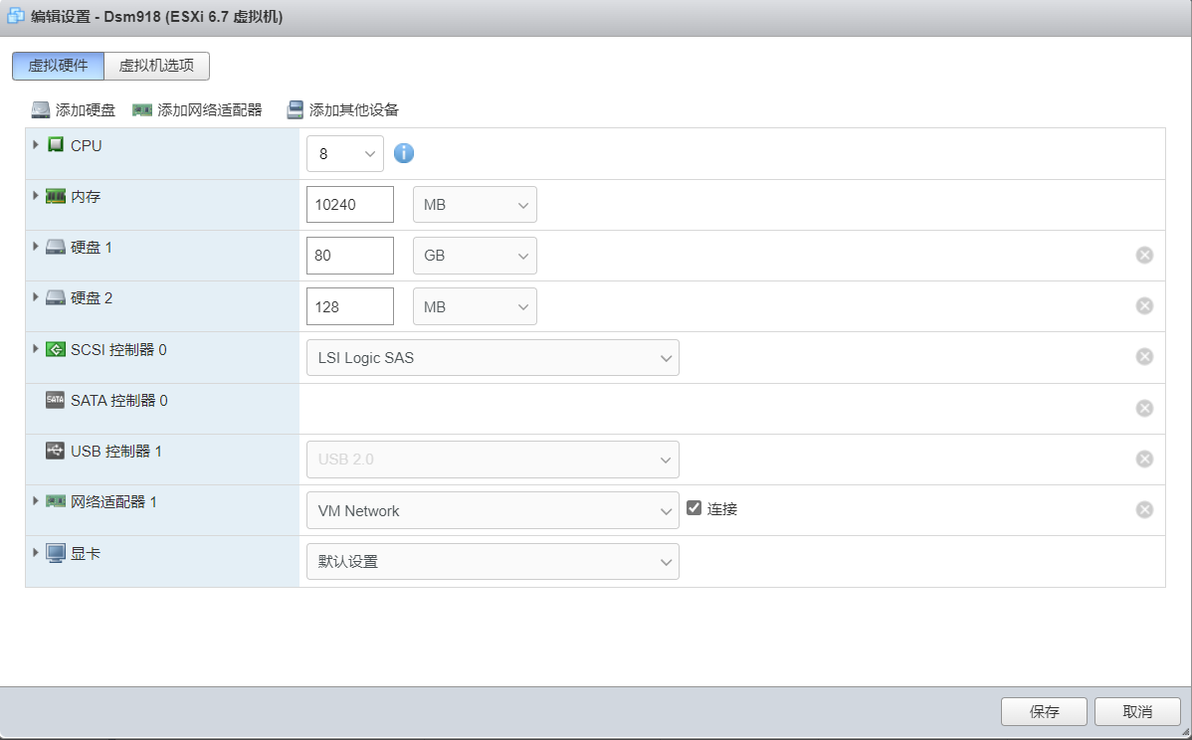Viewport: 1192px width, 740px height.
Task: Click the CPU chip icon
Action: (55, 145)
